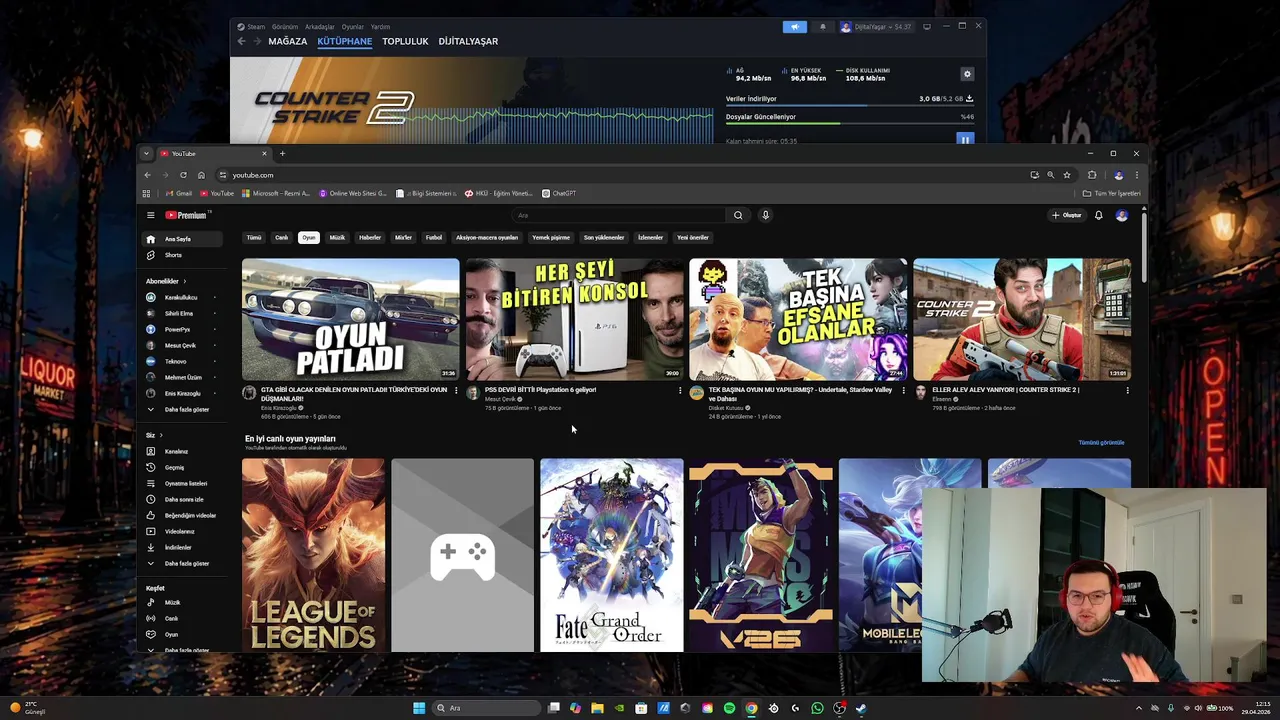
Task: Open League of Legends live game card
Action: [313, 555]
